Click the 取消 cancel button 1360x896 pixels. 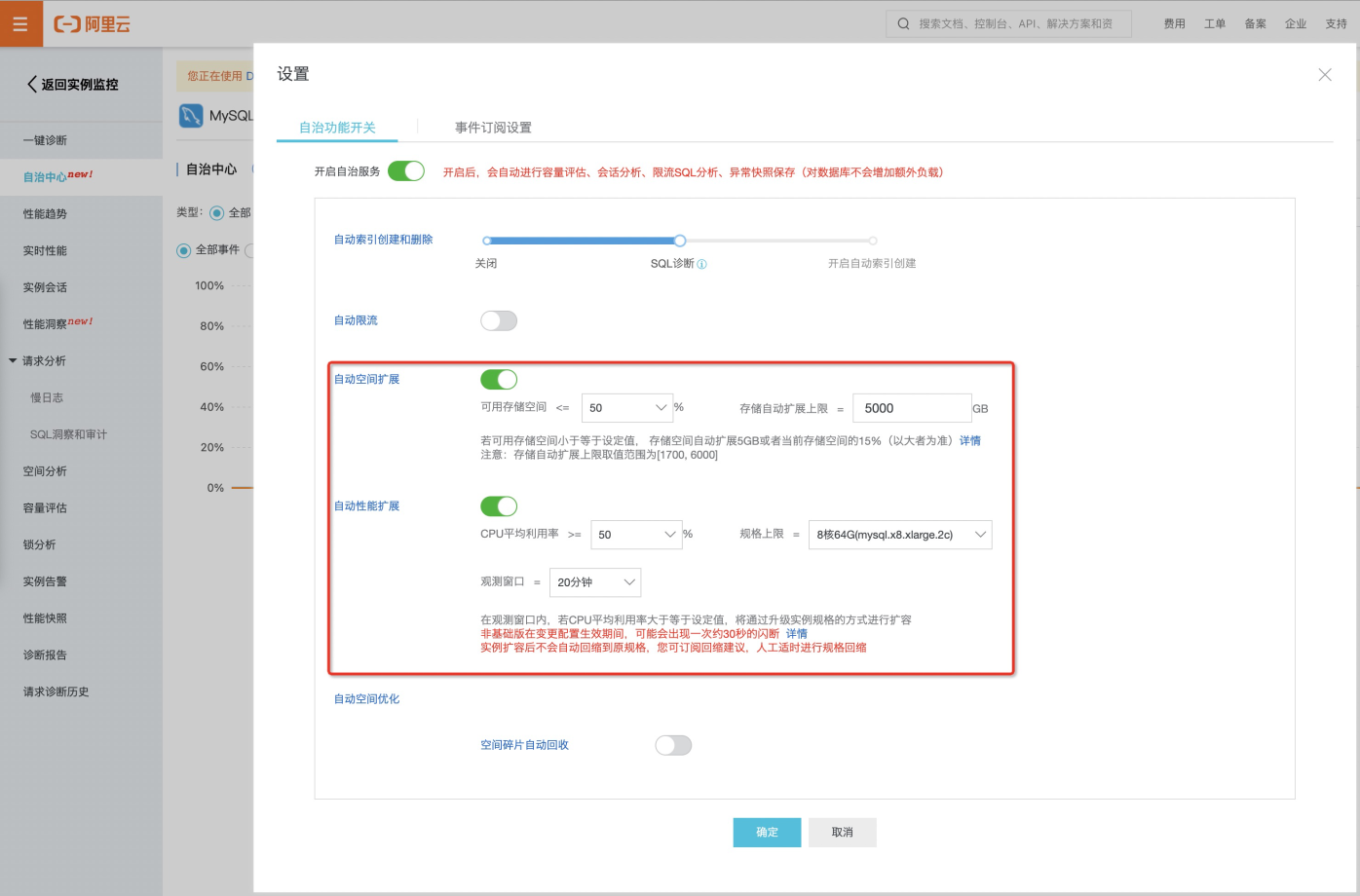pos(843,833)
